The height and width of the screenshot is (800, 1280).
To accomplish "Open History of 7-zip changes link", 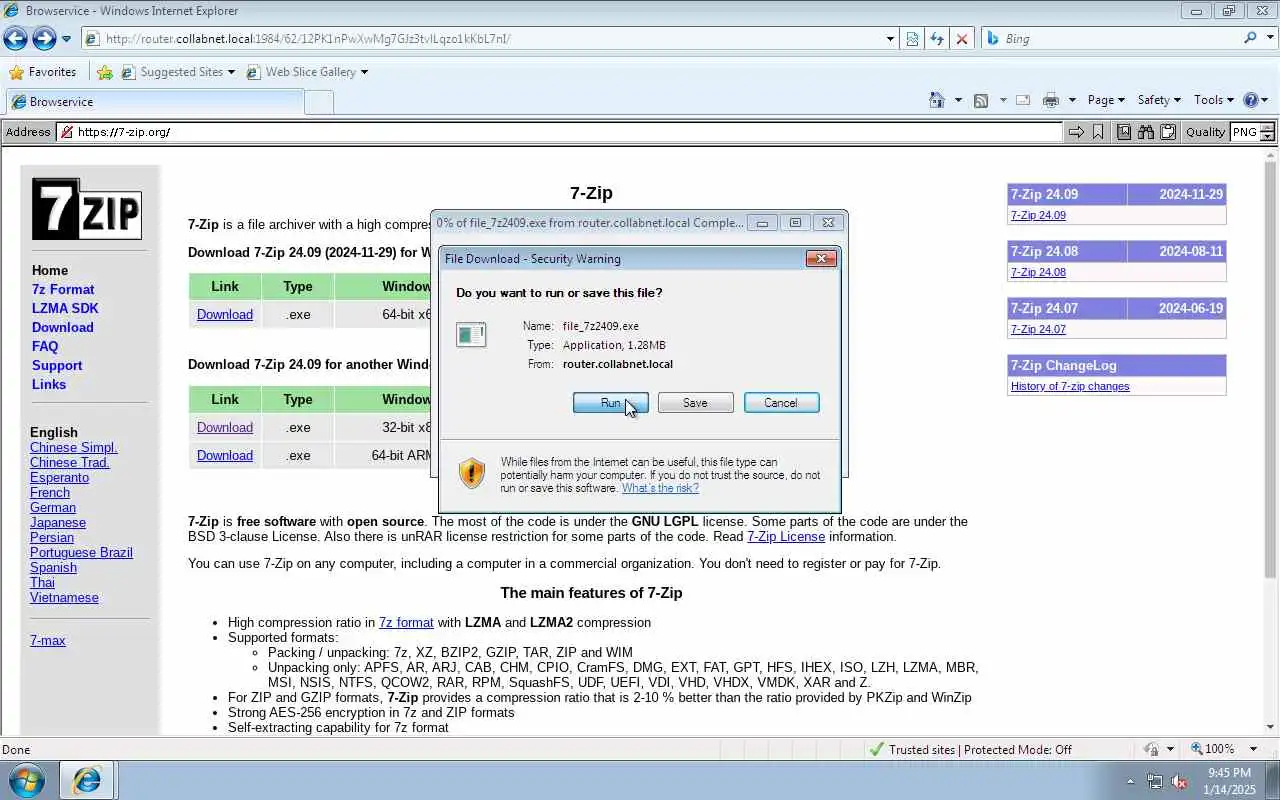I will point(1070,386).
